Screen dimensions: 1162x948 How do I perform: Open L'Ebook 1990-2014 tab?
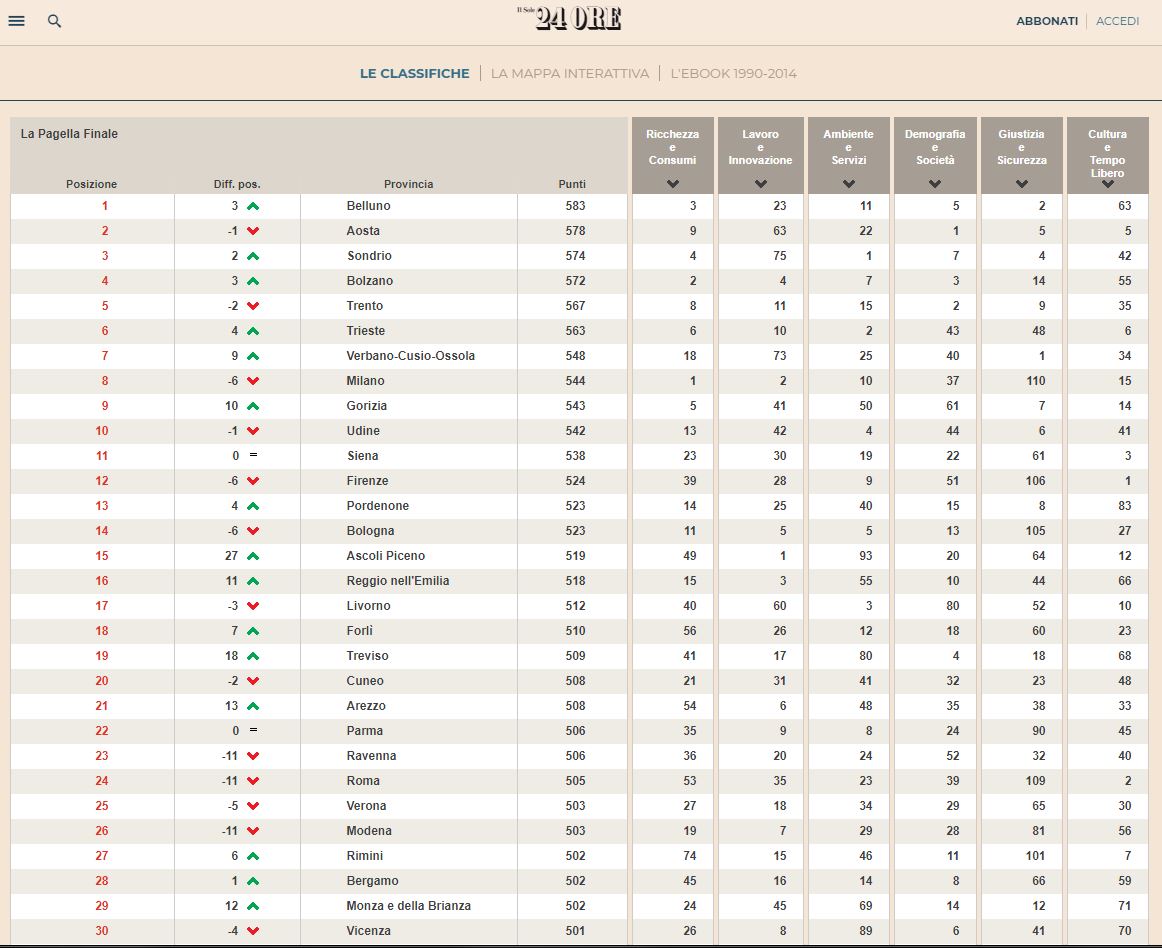click(733, 73)
